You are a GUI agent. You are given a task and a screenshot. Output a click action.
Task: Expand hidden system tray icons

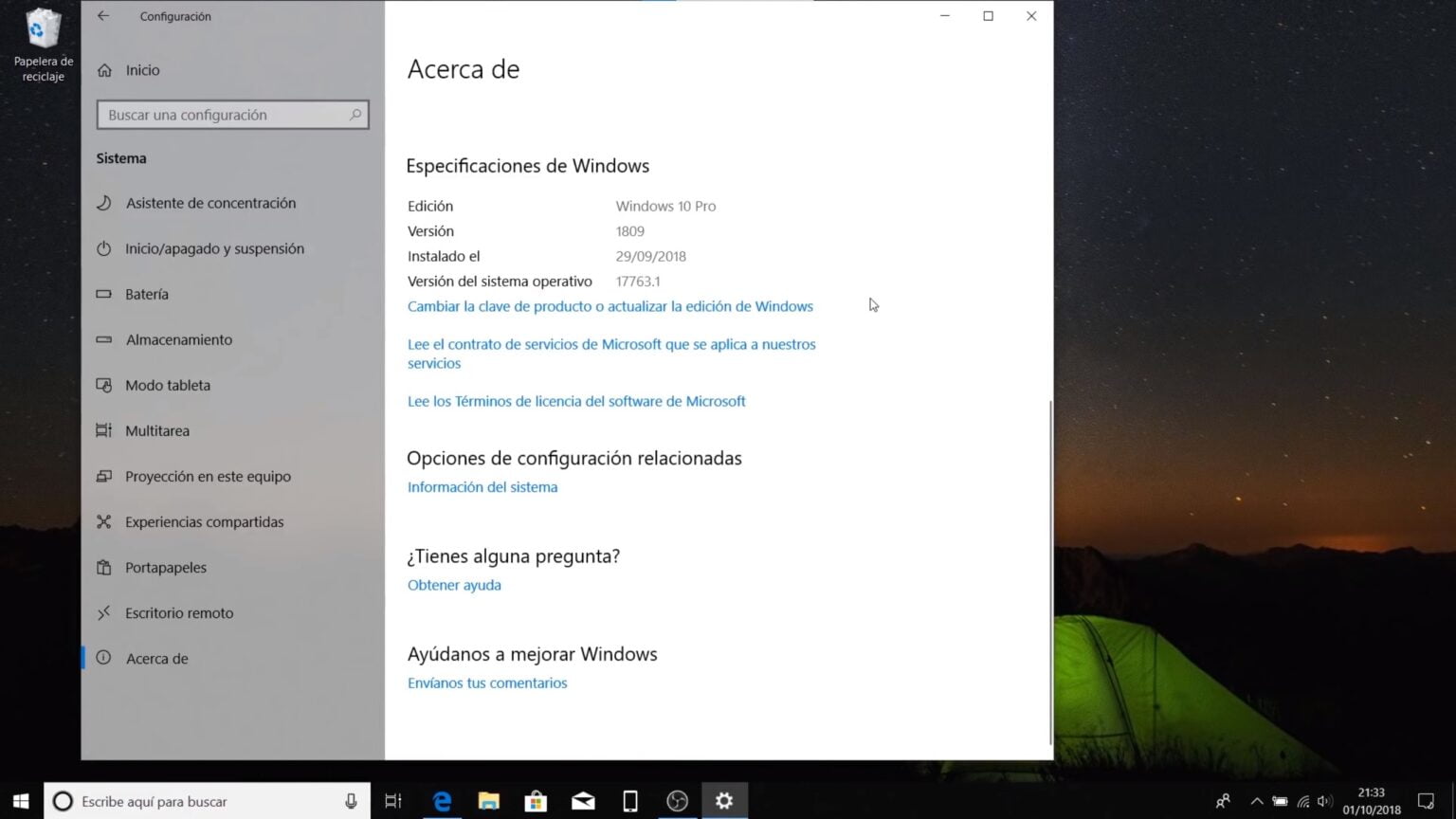1257,801
